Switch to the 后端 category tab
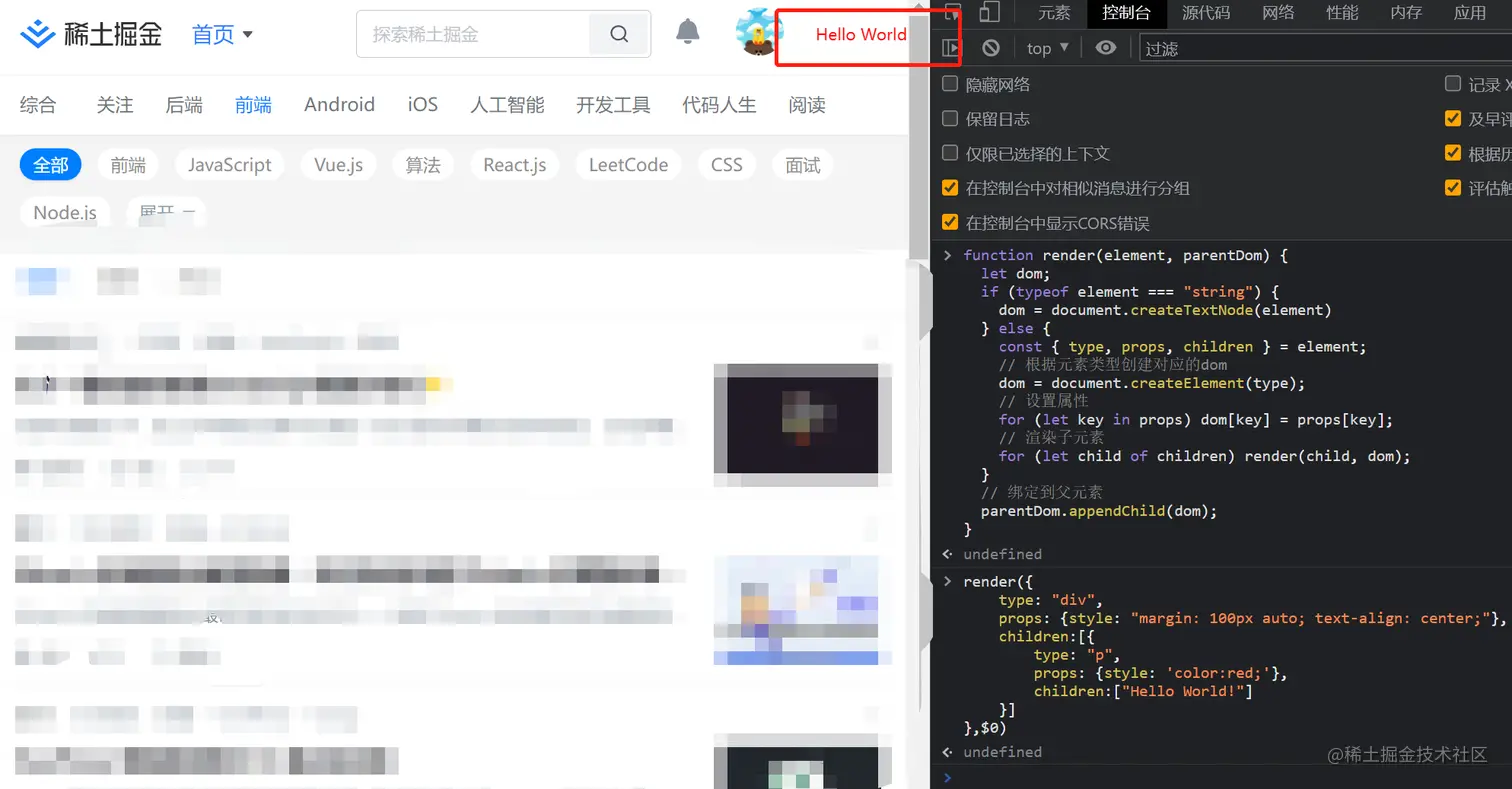 click(184, 105)
